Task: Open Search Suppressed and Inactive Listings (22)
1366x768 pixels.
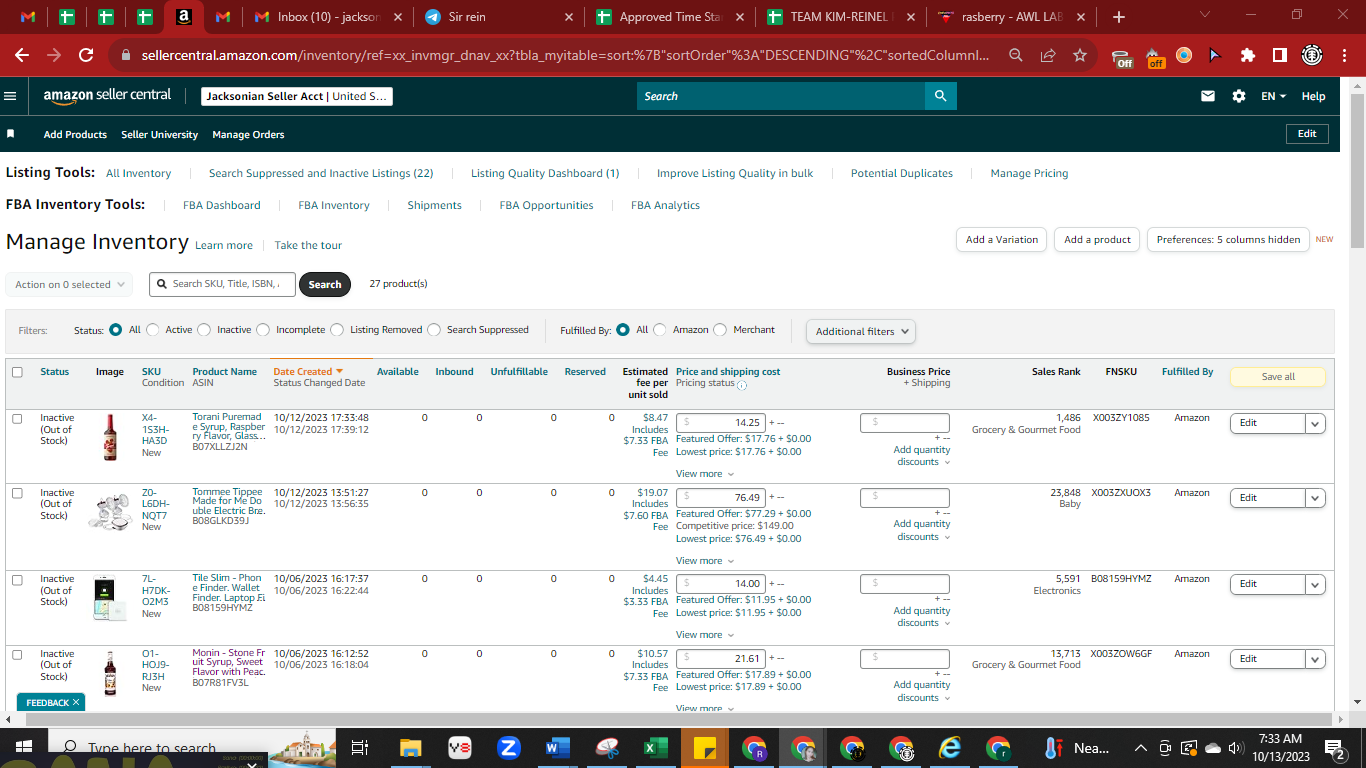Action: [x=321, y=173]
